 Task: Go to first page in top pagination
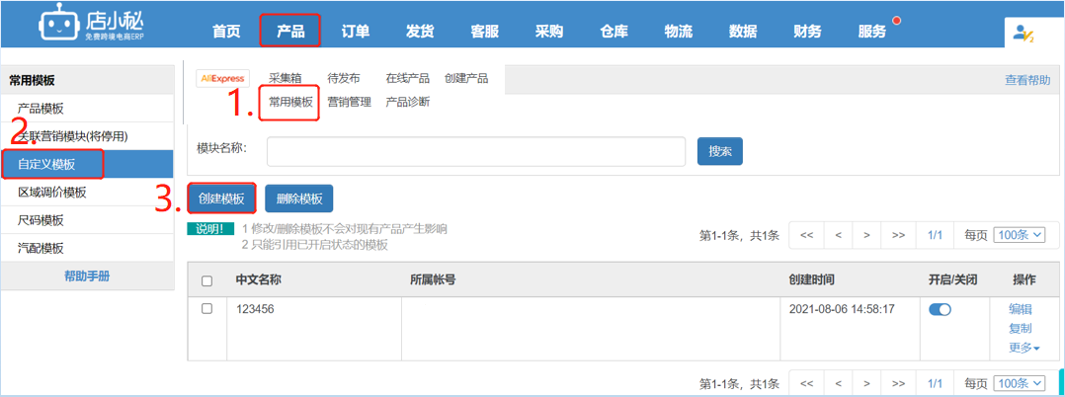click(806, 235)
